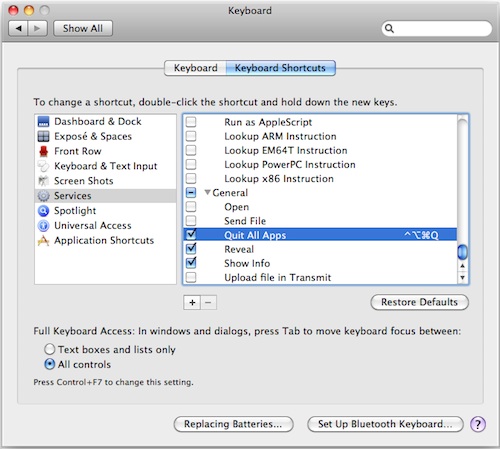Click Set Up Bluetooth Keyboard button
This screenshot has width=500, height=449.
point(385,424)
